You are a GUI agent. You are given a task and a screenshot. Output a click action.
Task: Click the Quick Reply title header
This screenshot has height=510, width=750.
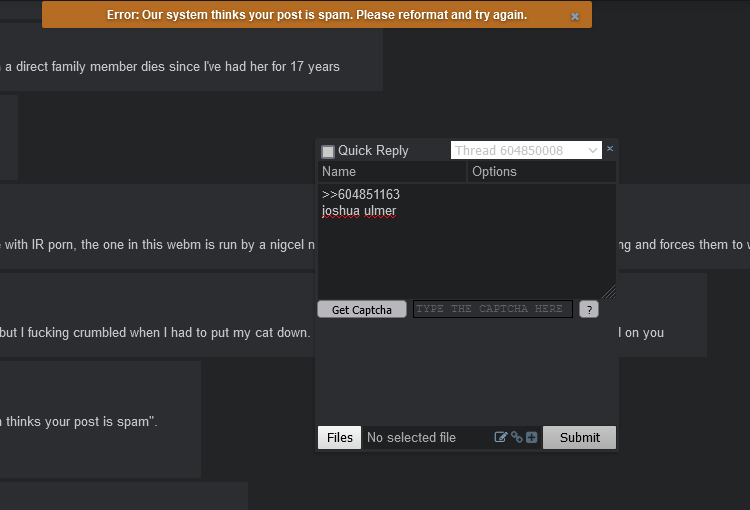(x=373, y=150)
